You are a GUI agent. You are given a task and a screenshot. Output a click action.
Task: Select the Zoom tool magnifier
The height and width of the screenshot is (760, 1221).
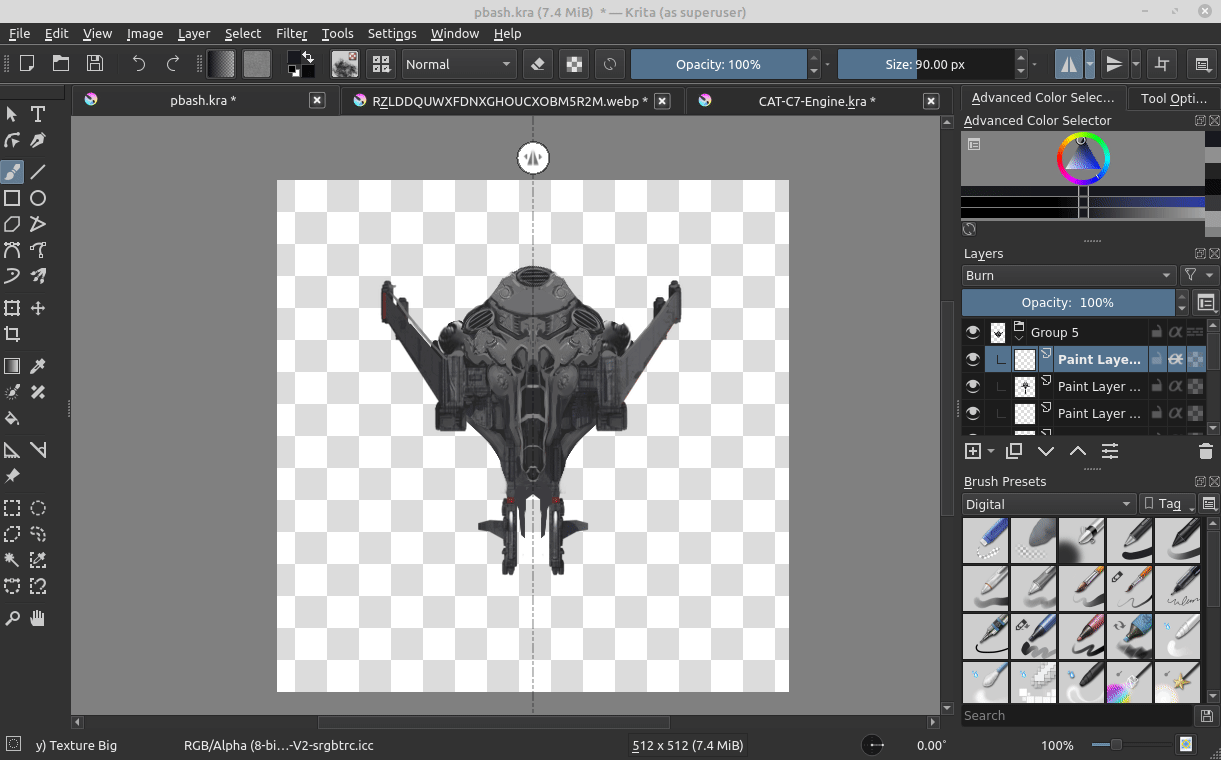12,619
